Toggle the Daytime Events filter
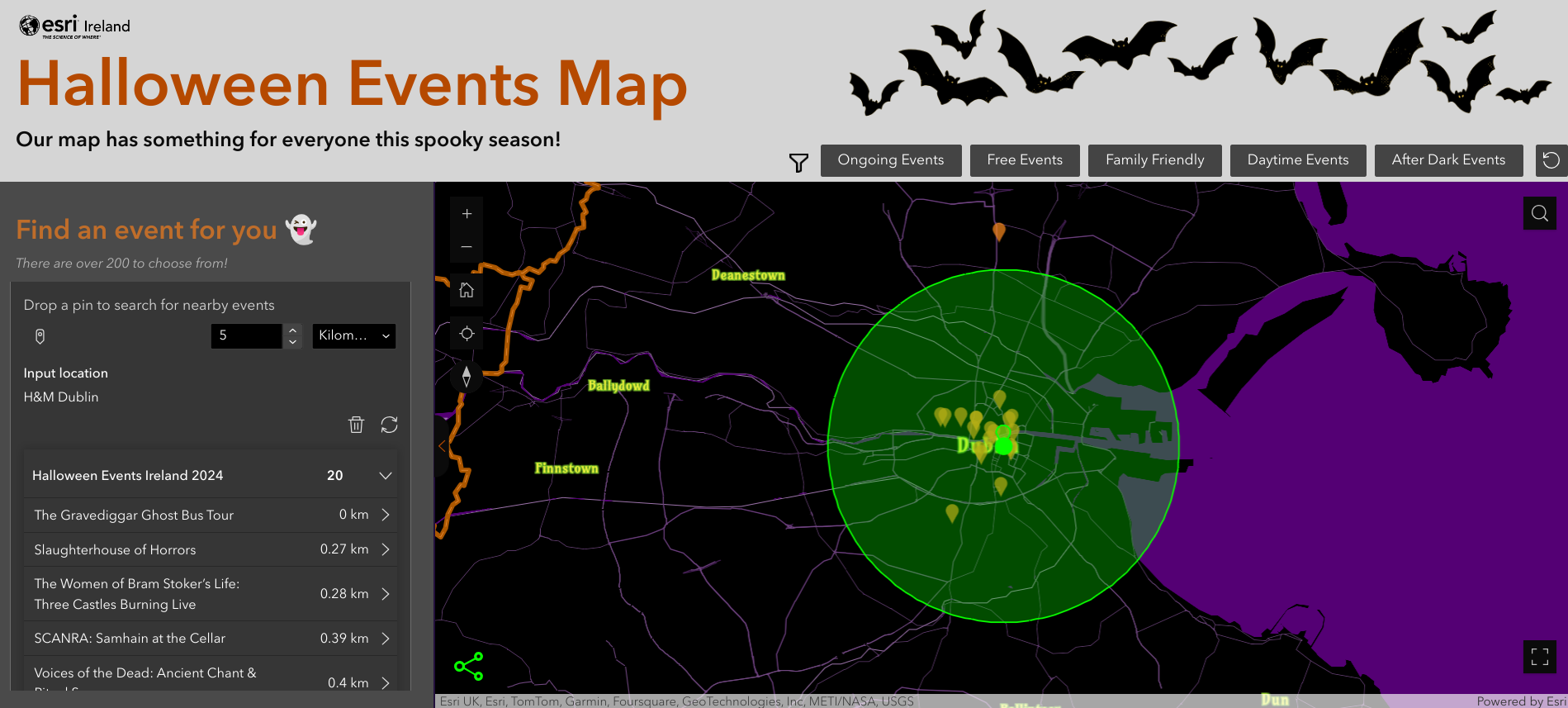1568x708 pixels. 1298,160
